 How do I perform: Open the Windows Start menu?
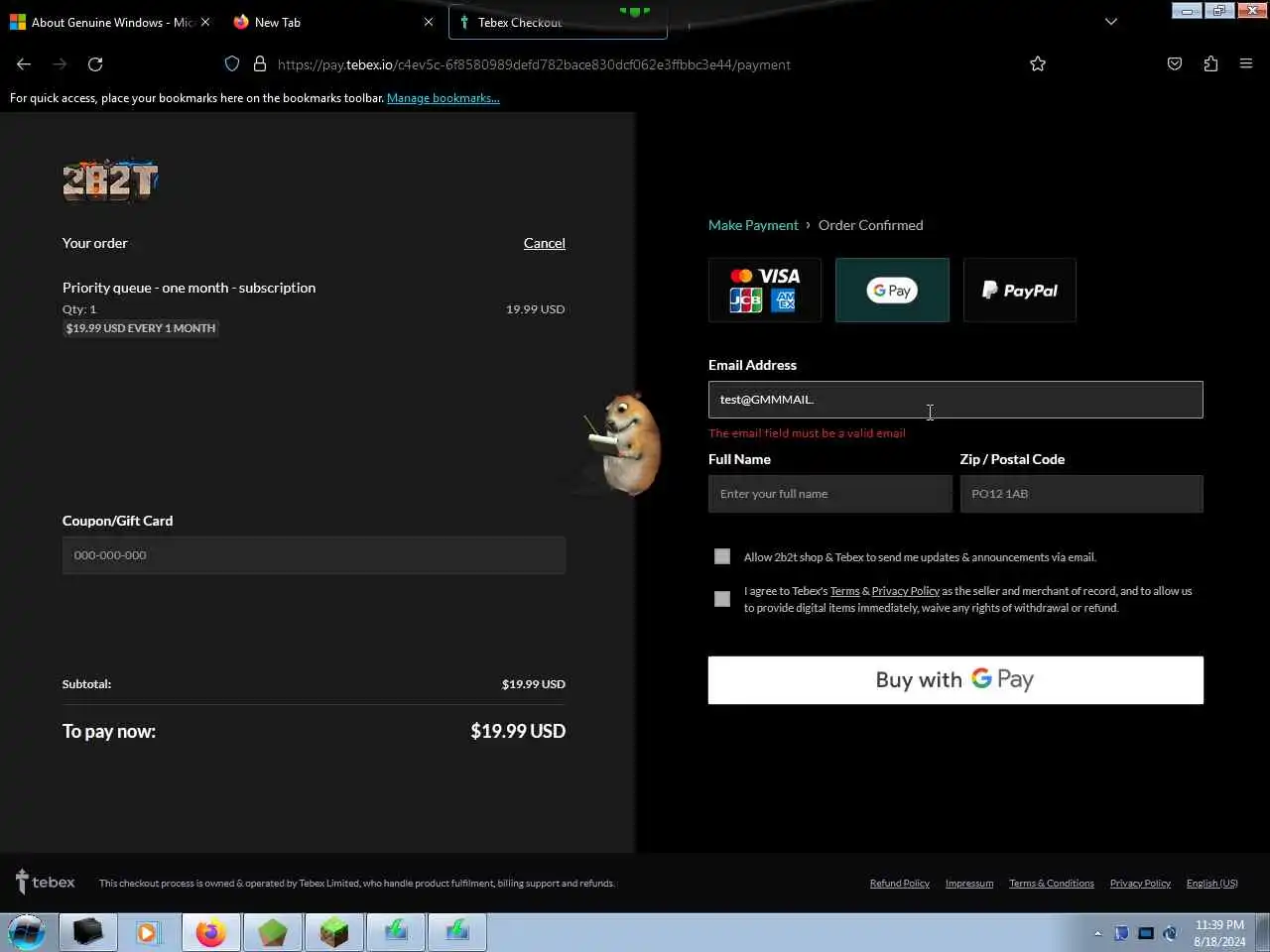(x=27, y=932)
